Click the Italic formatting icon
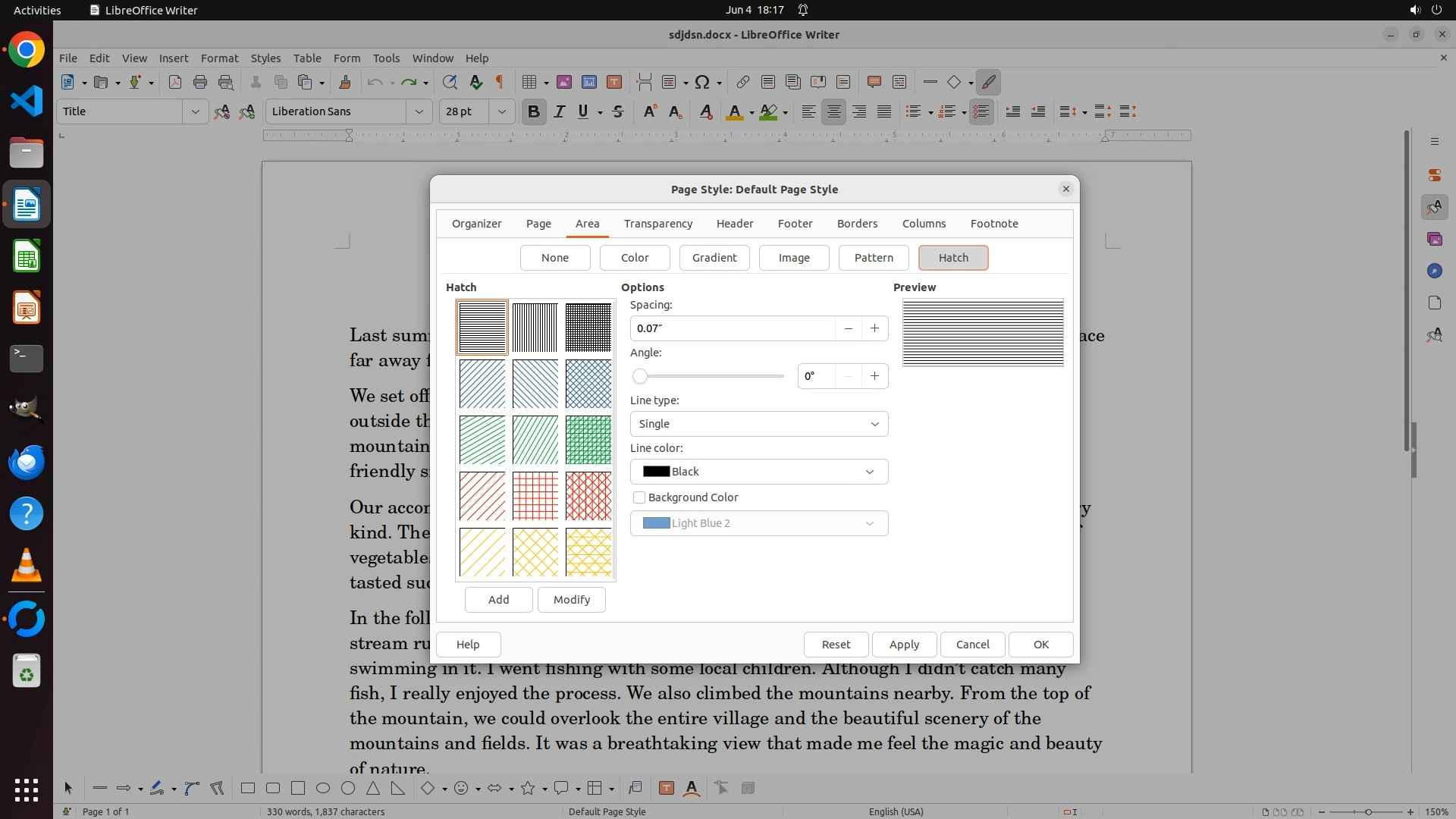The width and height of the screenshot is (1456, 819). pyautogui.click(x=559, y=111)
